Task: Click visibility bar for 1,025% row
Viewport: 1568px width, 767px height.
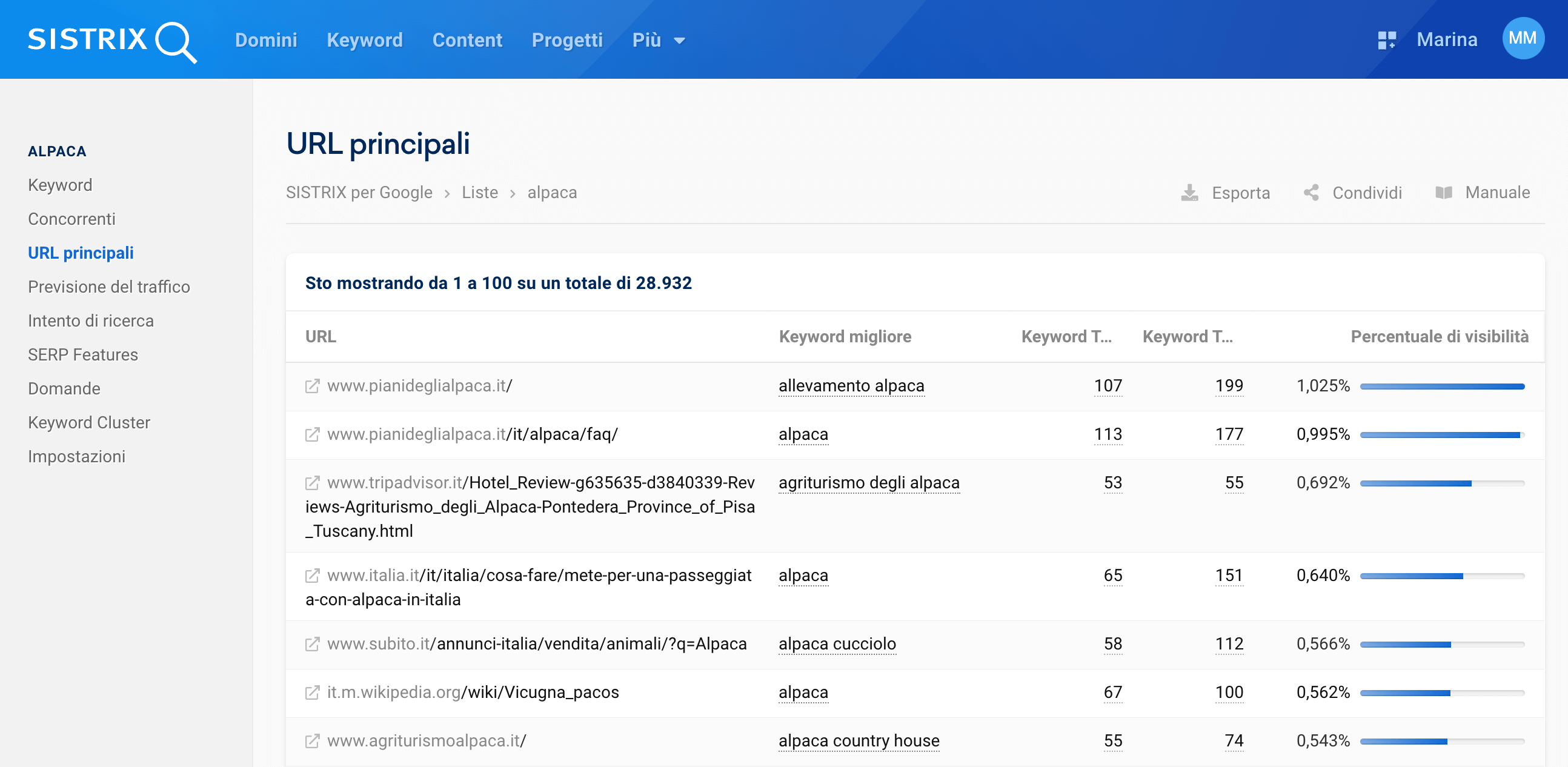Action: pos(1441,387)
